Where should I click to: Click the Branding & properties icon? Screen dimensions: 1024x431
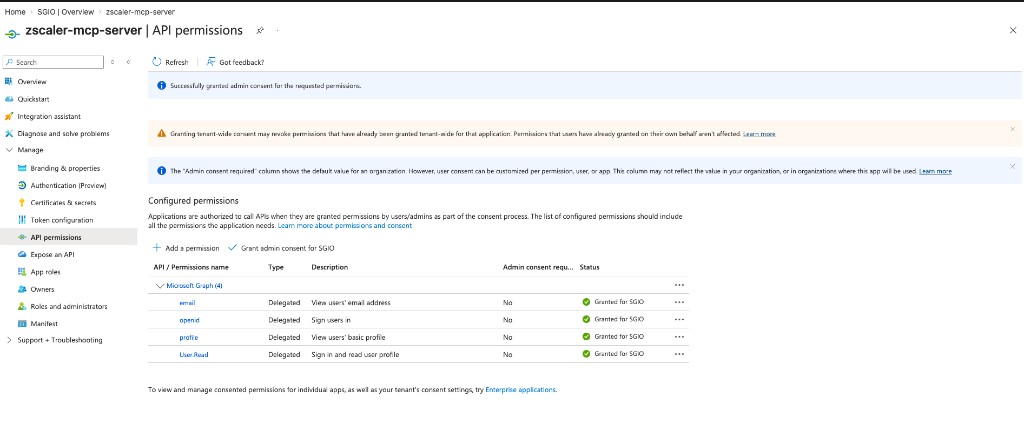point(22,168)
